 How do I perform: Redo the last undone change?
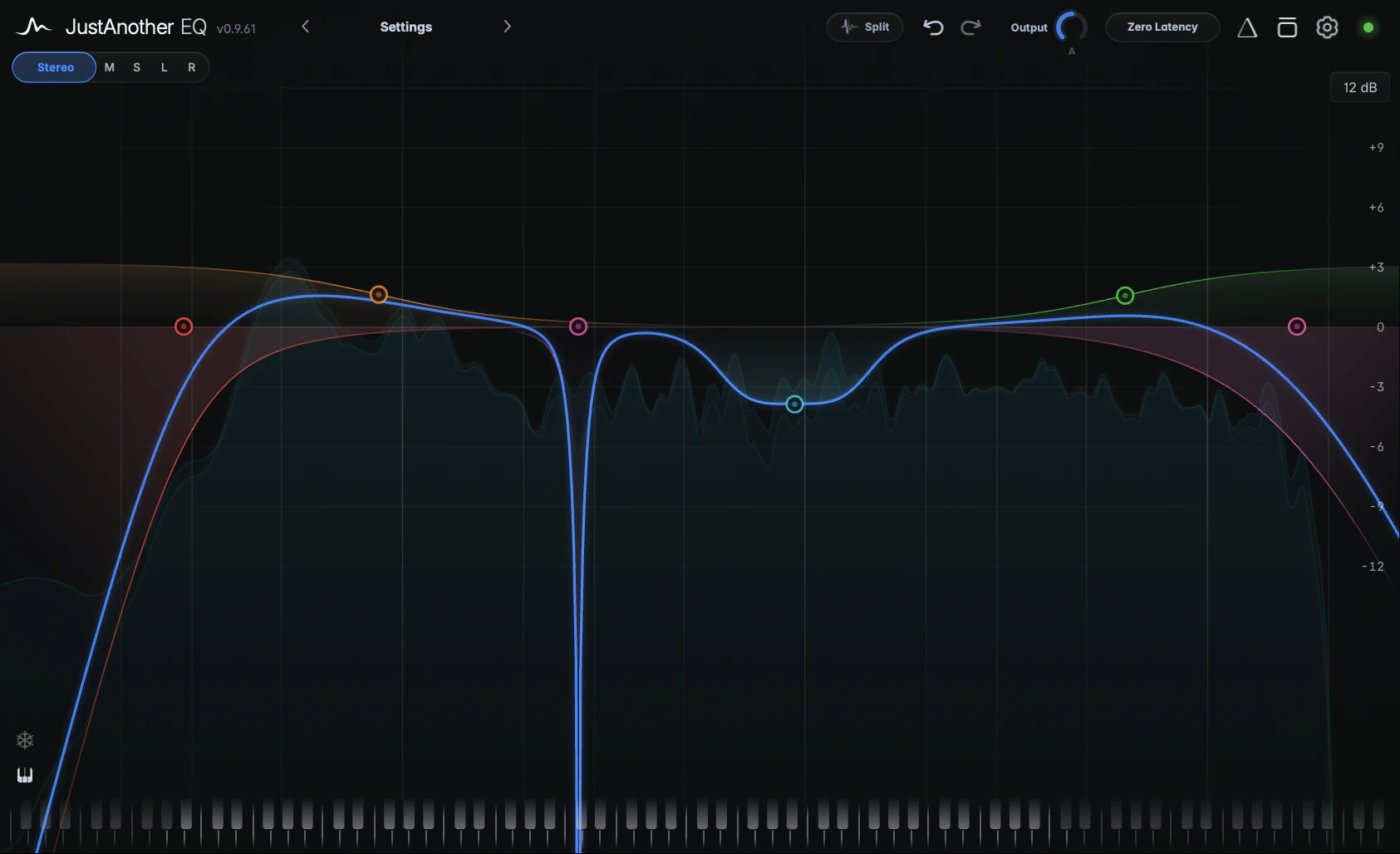coord(970,27)
